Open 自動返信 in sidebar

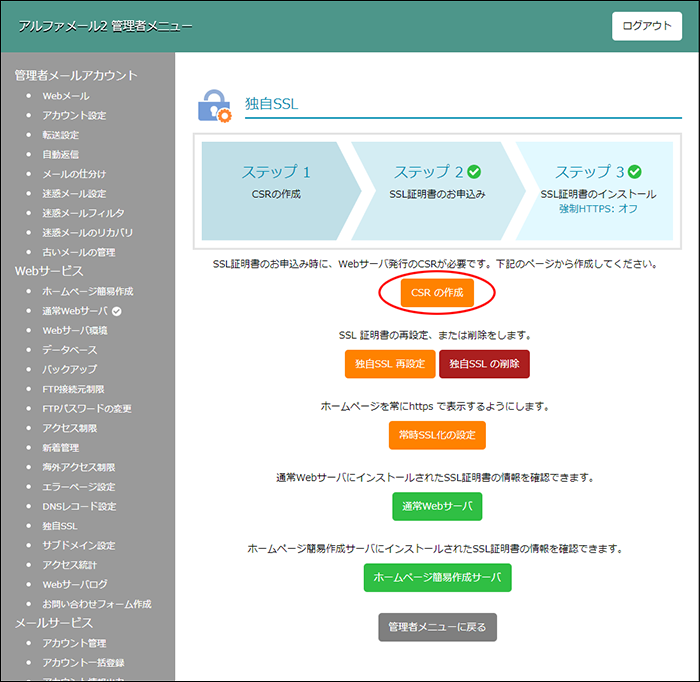click(60, 154)
